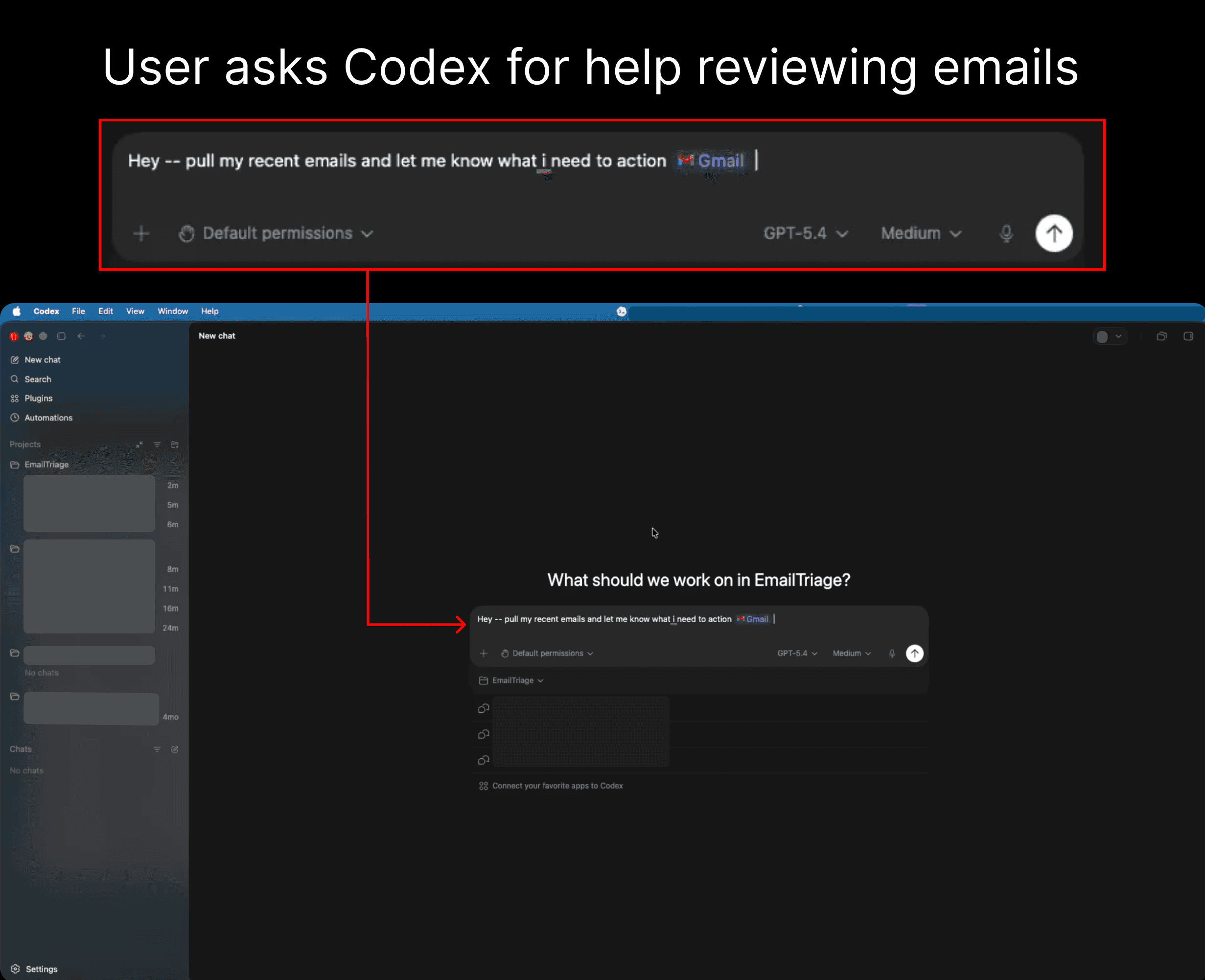Screen dimensions: 1205x980
Task: Click the microphone icon in the Codex window prompt
Action: tap(892, 653)
